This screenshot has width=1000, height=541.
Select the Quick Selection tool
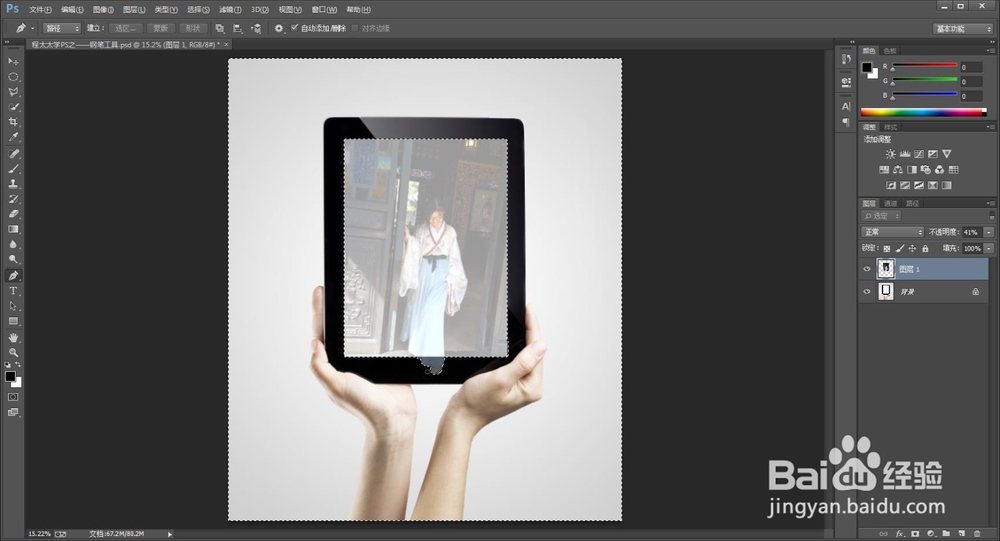[13, 107]
